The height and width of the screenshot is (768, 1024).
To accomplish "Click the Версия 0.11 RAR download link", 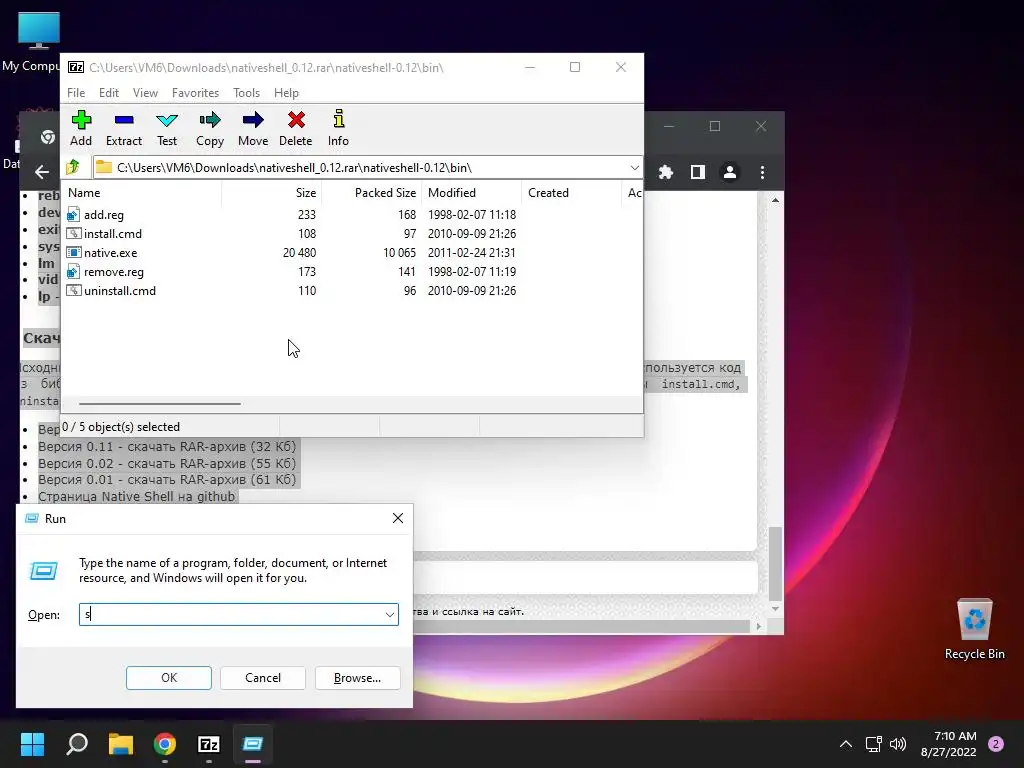I will [x=167, y=447].
